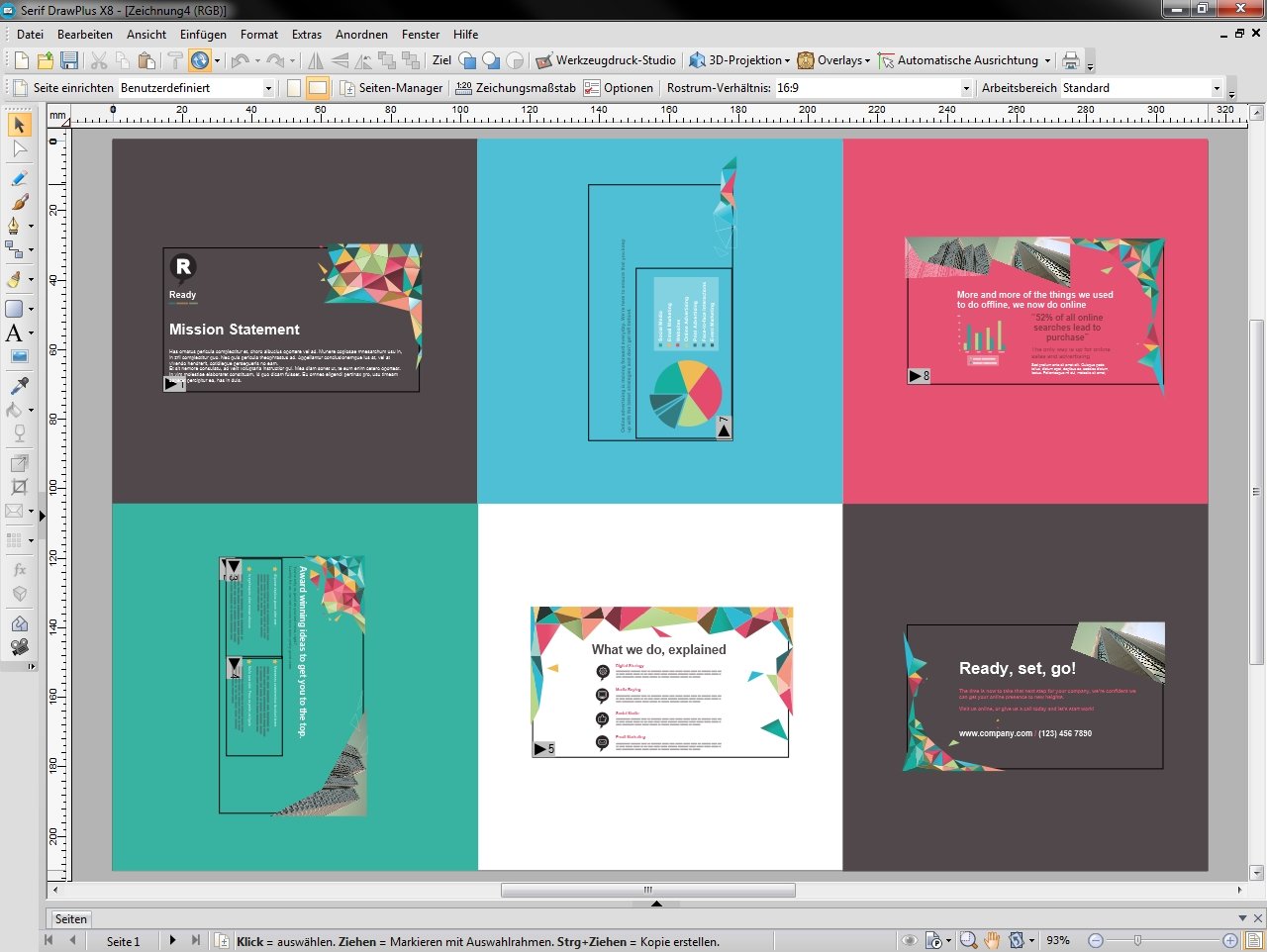This screenshot has width=1267, height=952.
Task: Click the vertical scrollbar thumb
Action: tap(1257, 492)
